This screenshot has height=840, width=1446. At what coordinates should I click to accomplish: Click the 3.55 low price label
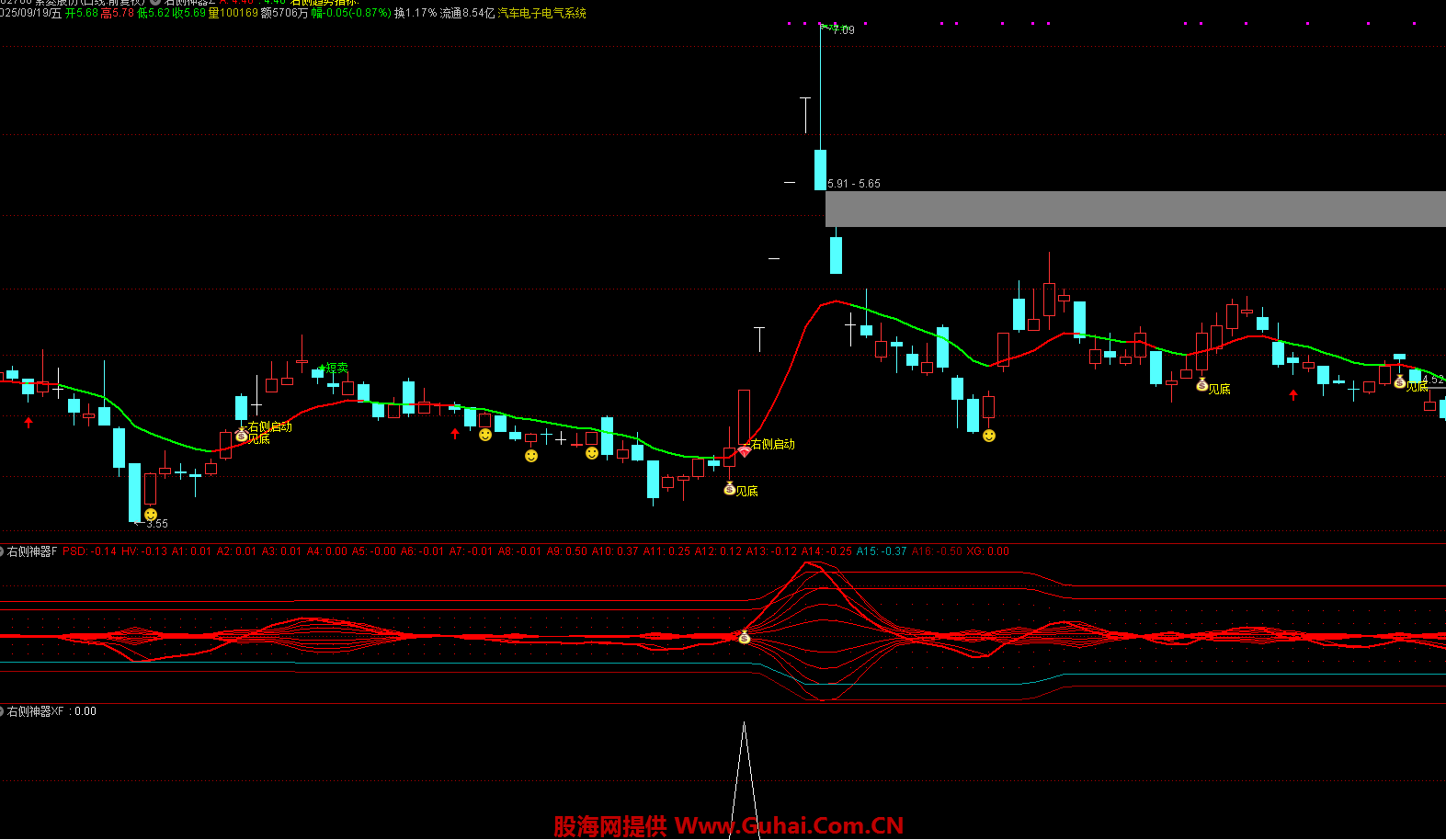click(x=156, y=524)
